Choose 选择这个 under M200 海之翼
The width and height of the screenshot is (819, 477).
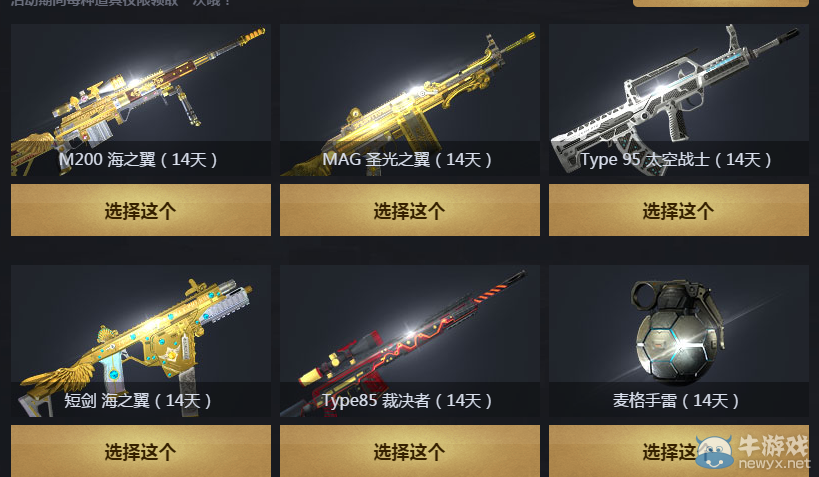click(141, 210)
